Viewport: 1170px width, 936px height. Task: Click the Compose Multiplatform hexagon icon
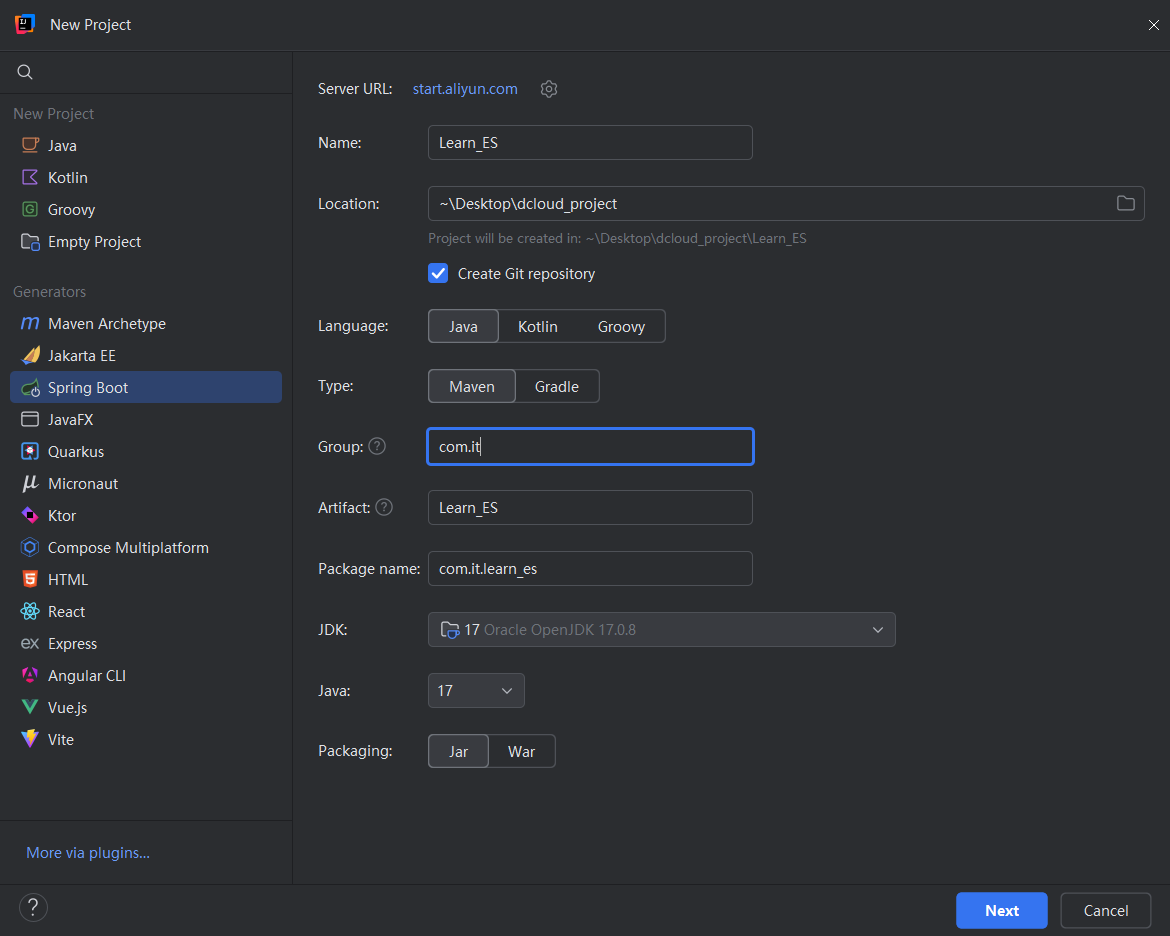pyautogui.click(x=30, y=547)
